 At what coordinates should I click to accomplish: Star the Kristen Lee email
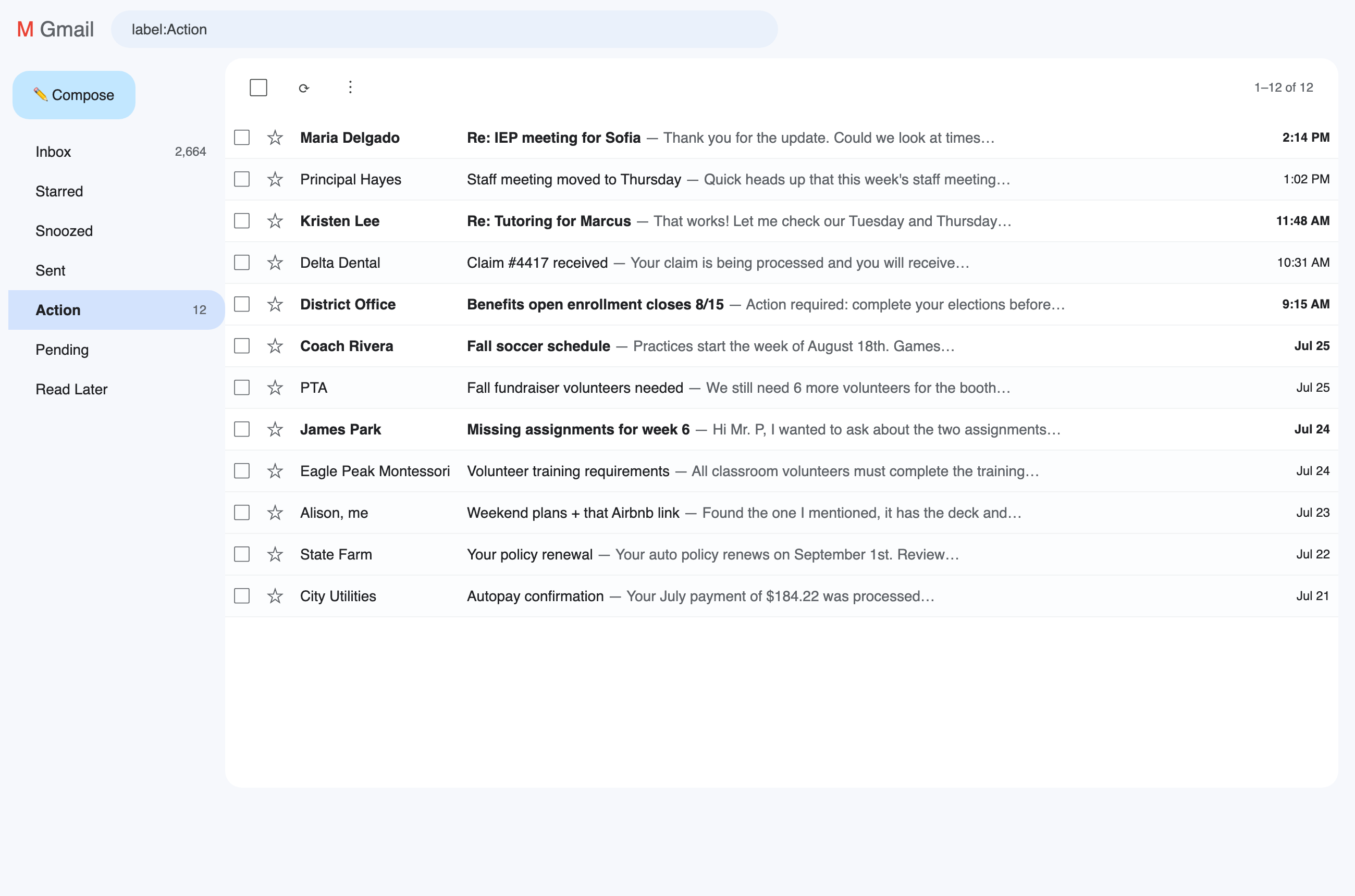275,221
